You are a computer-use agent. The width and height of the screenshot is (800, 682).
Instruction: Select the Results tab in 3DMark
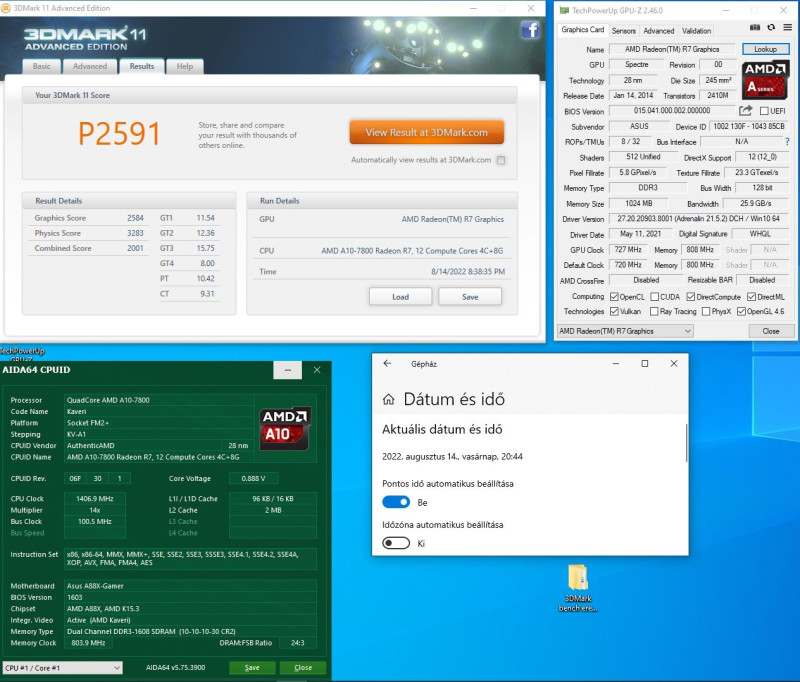pos(142,66)
